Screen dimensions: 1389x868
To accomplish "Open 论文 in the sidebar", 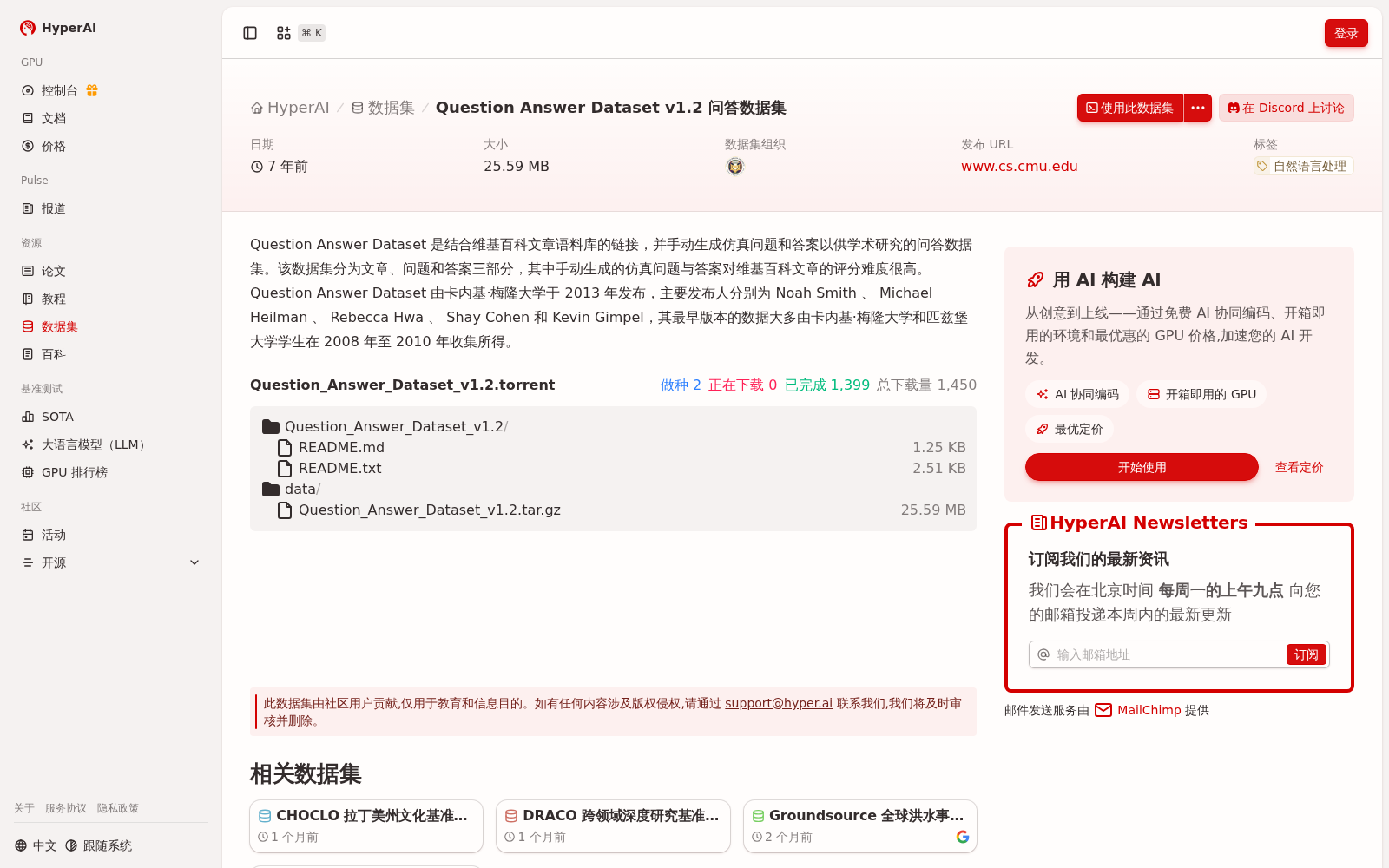I will [x=111, y=271].
